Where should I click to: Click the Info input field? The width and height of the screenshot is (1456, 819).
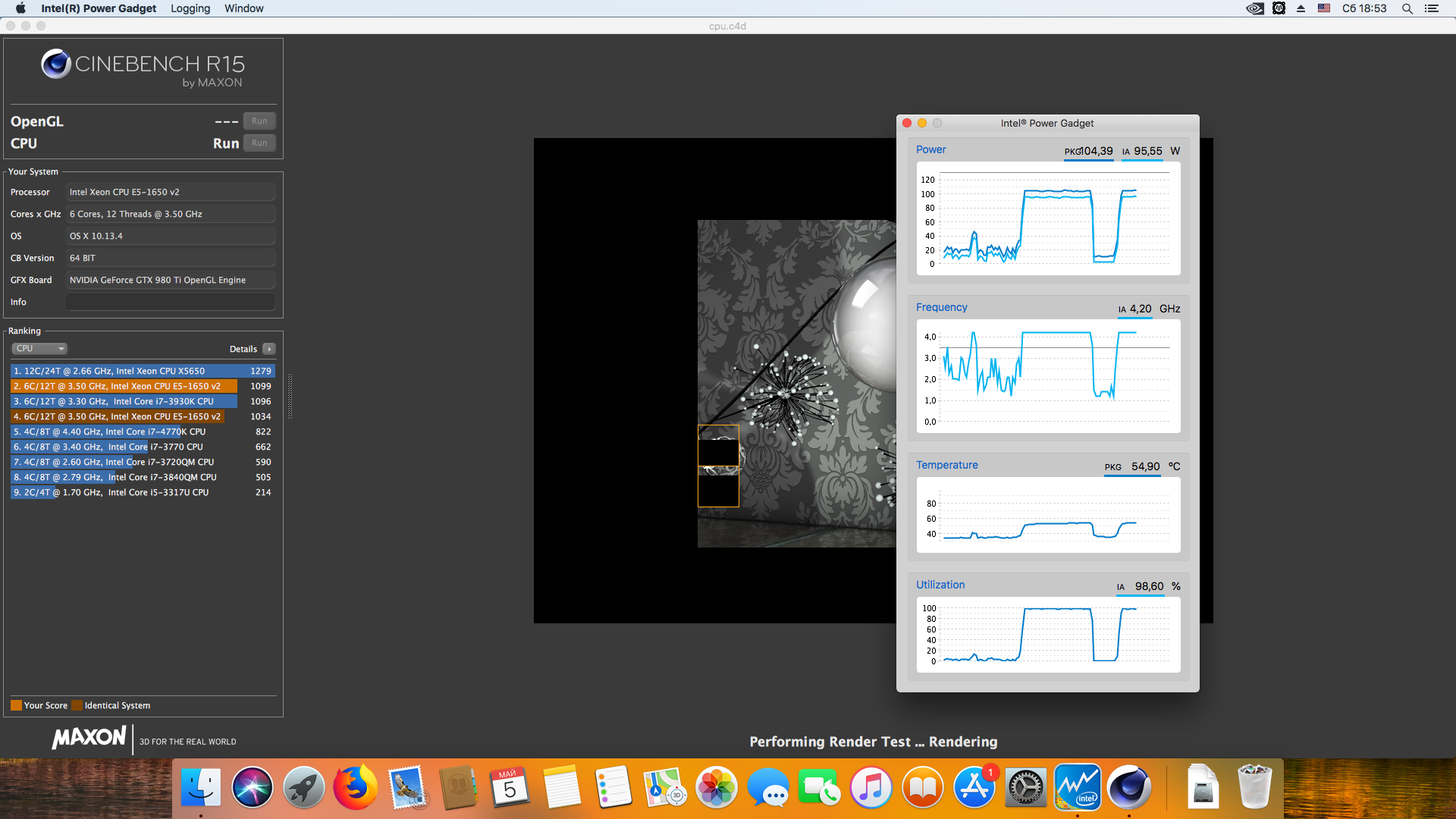click(x=170, y=302)
